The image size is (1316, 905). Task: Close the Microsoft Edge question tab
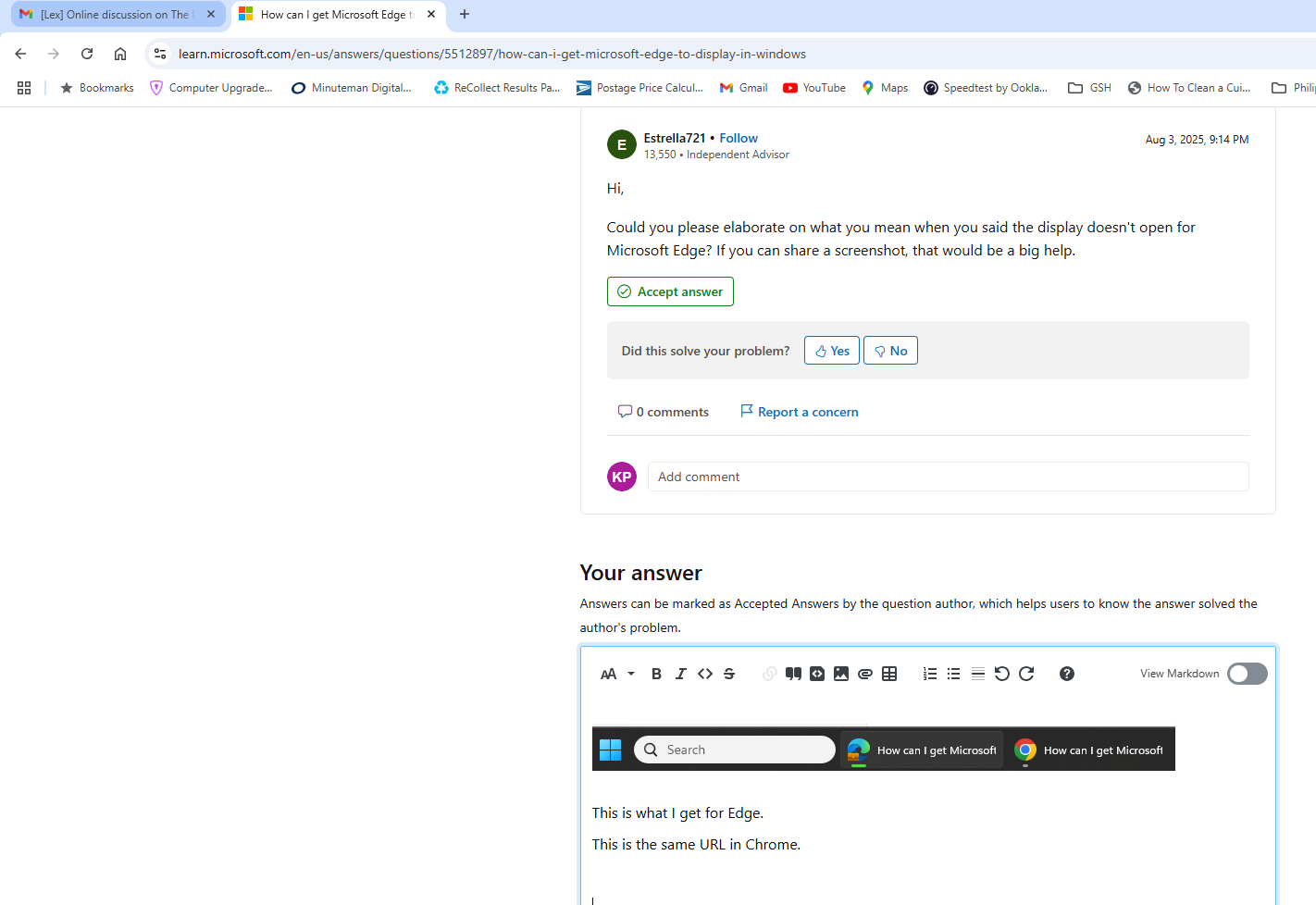(431, 15)
